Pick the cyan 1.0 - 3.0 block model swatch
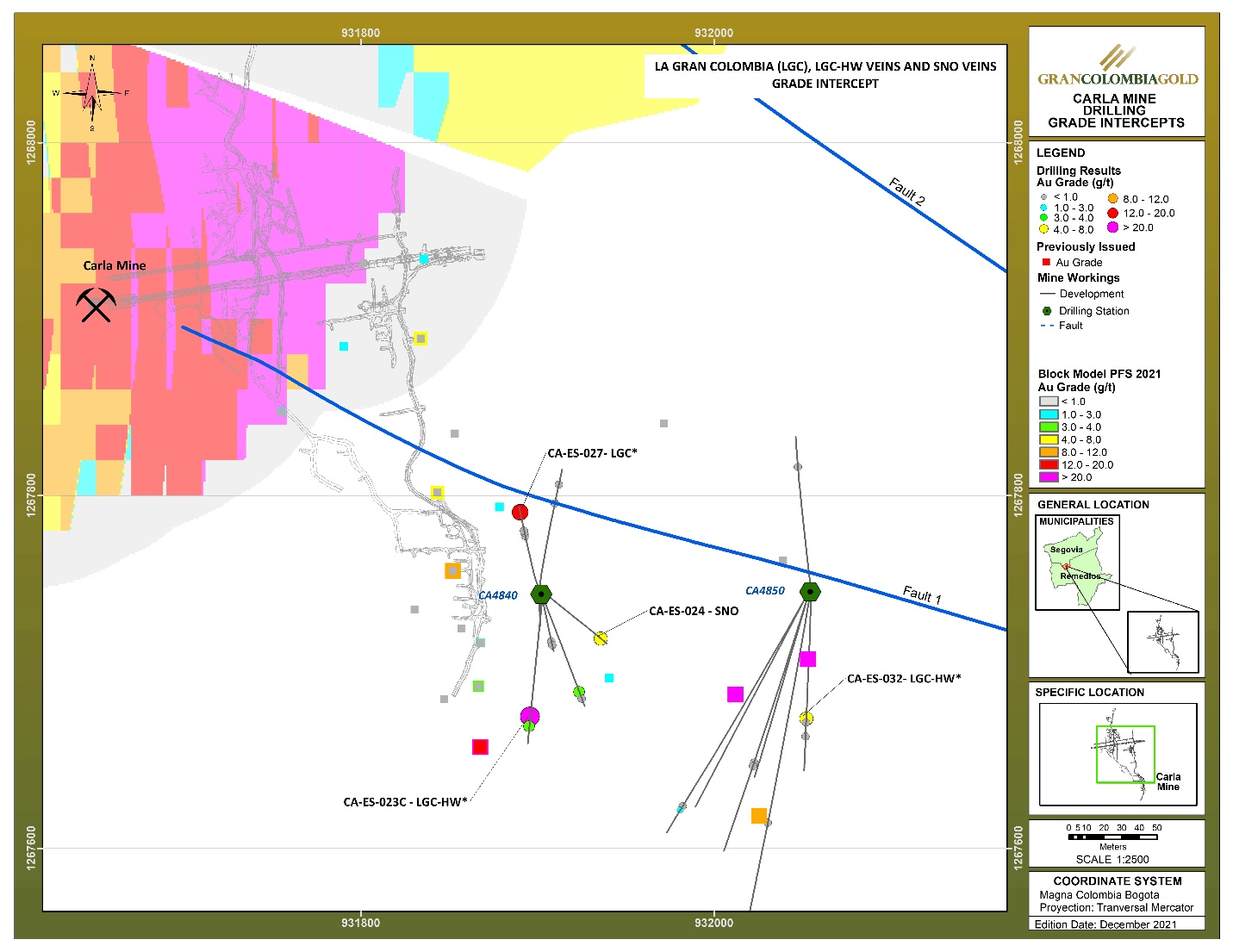 1049,414
